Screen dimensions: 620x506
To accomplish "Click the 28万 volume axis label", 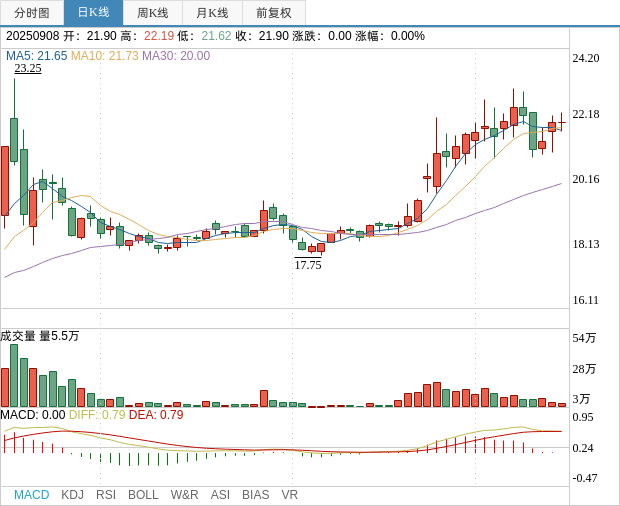I will point(584,369).
